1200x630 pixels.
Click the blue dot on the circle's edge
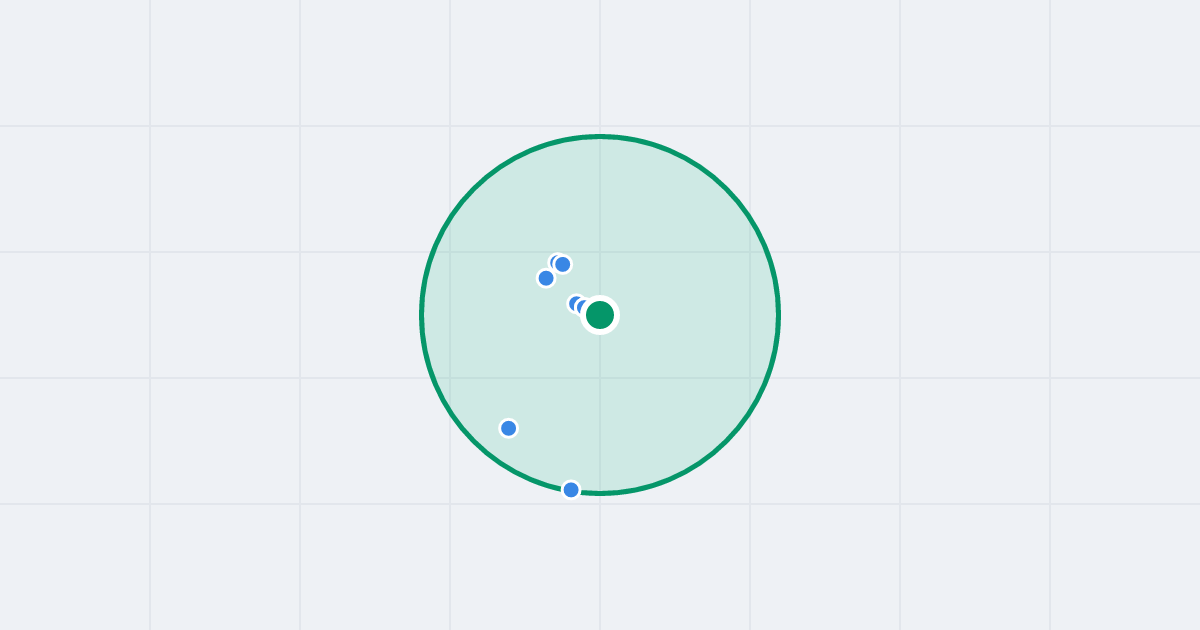pos(571,489)
